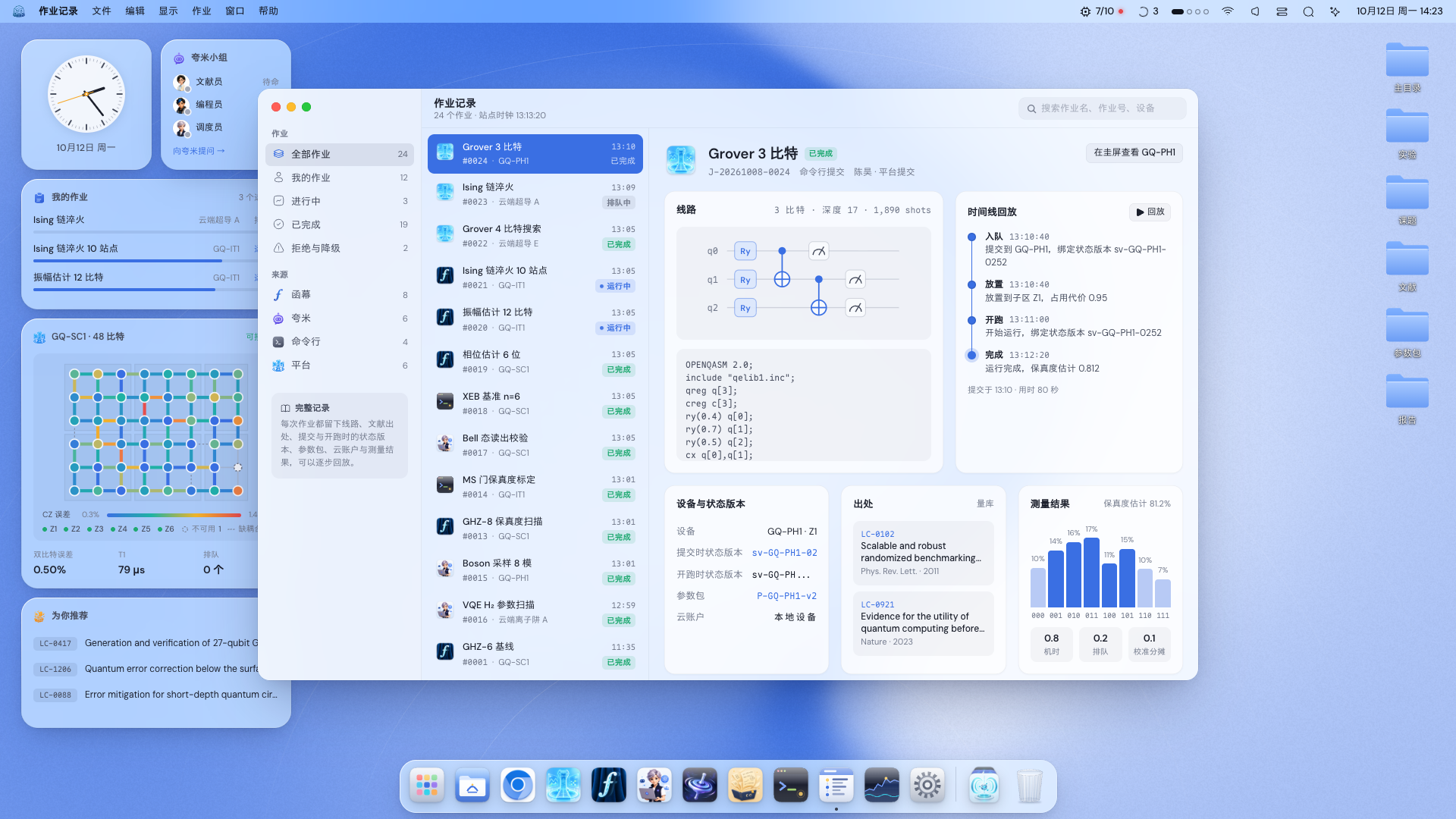1456x819 pixels.
Task: Select 进行中 filter in sidebar
Action: [339, 201]
